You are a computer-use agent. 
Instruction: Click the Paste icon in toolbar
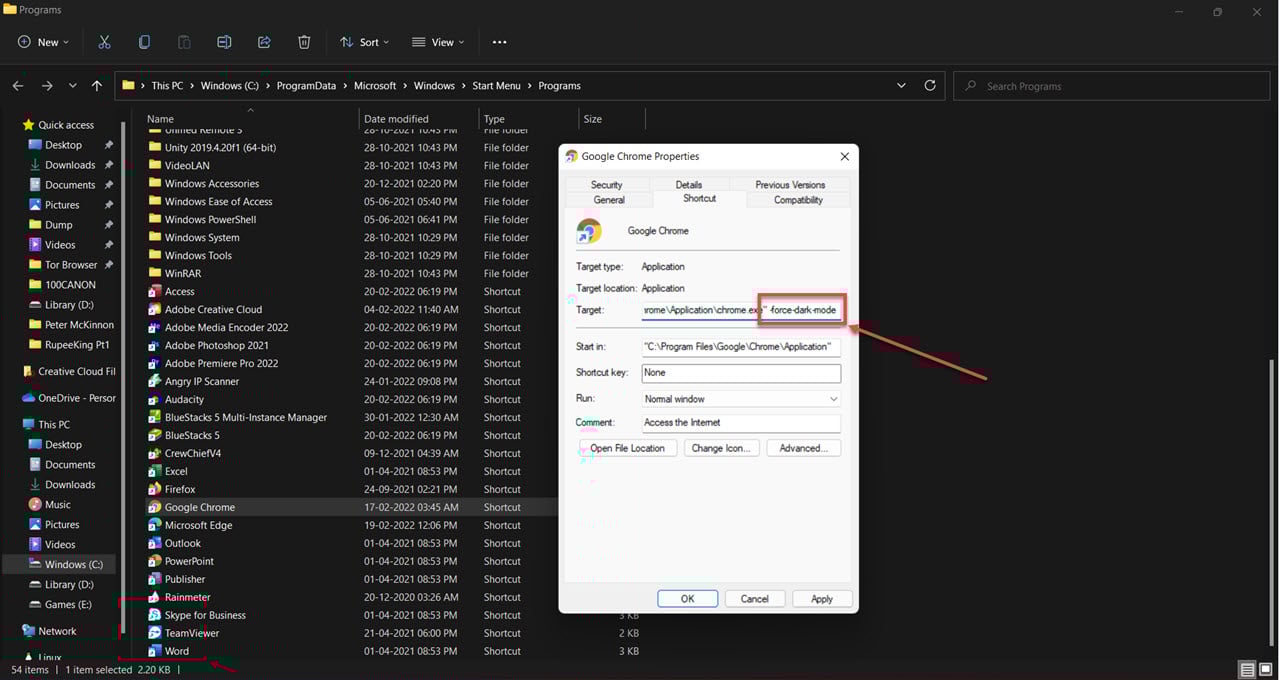point(184,42)
